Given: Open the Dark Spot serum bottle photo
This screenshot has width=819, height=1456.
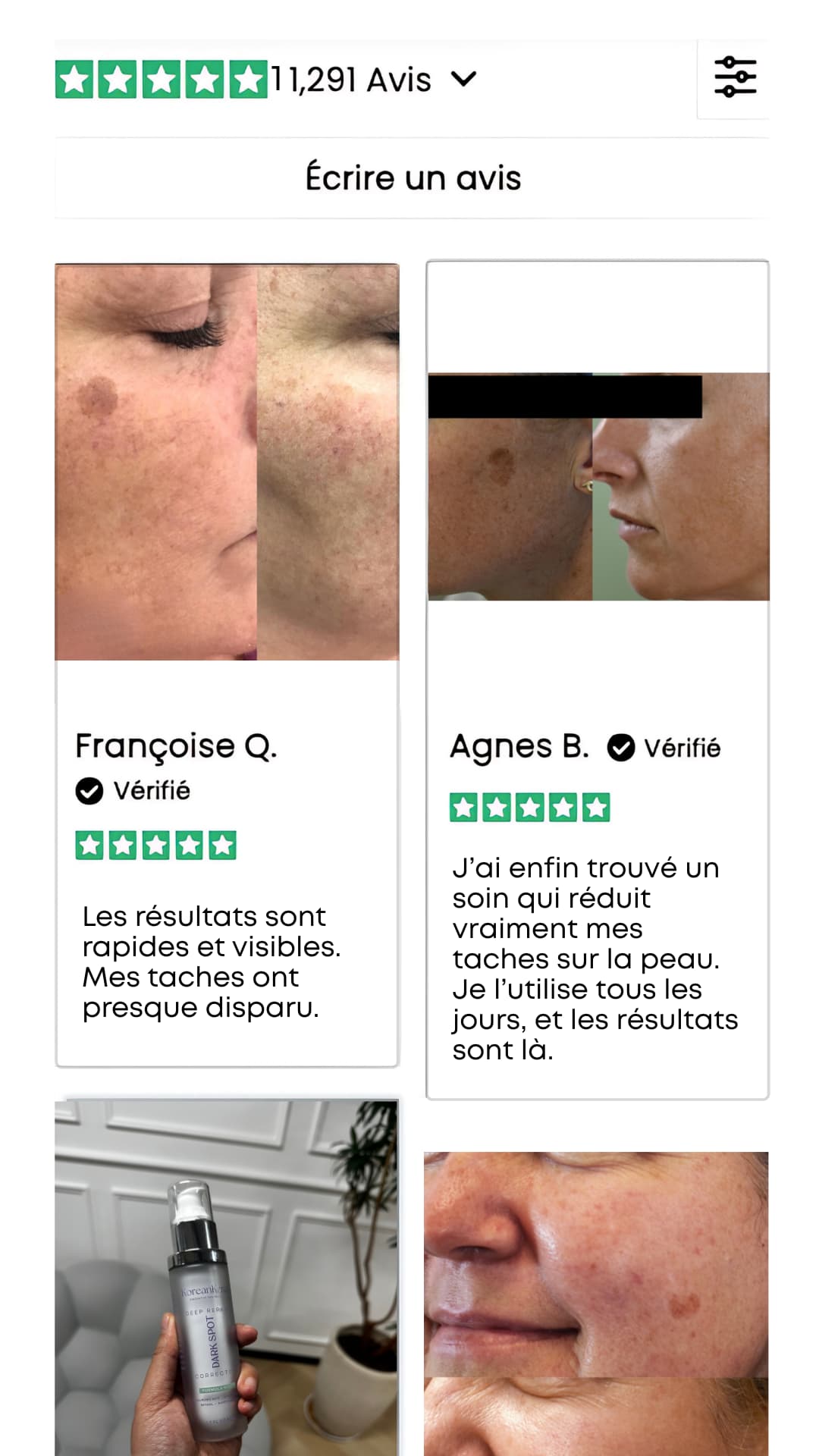Looking at the screenshot, I should click(x=227, y=1278).
